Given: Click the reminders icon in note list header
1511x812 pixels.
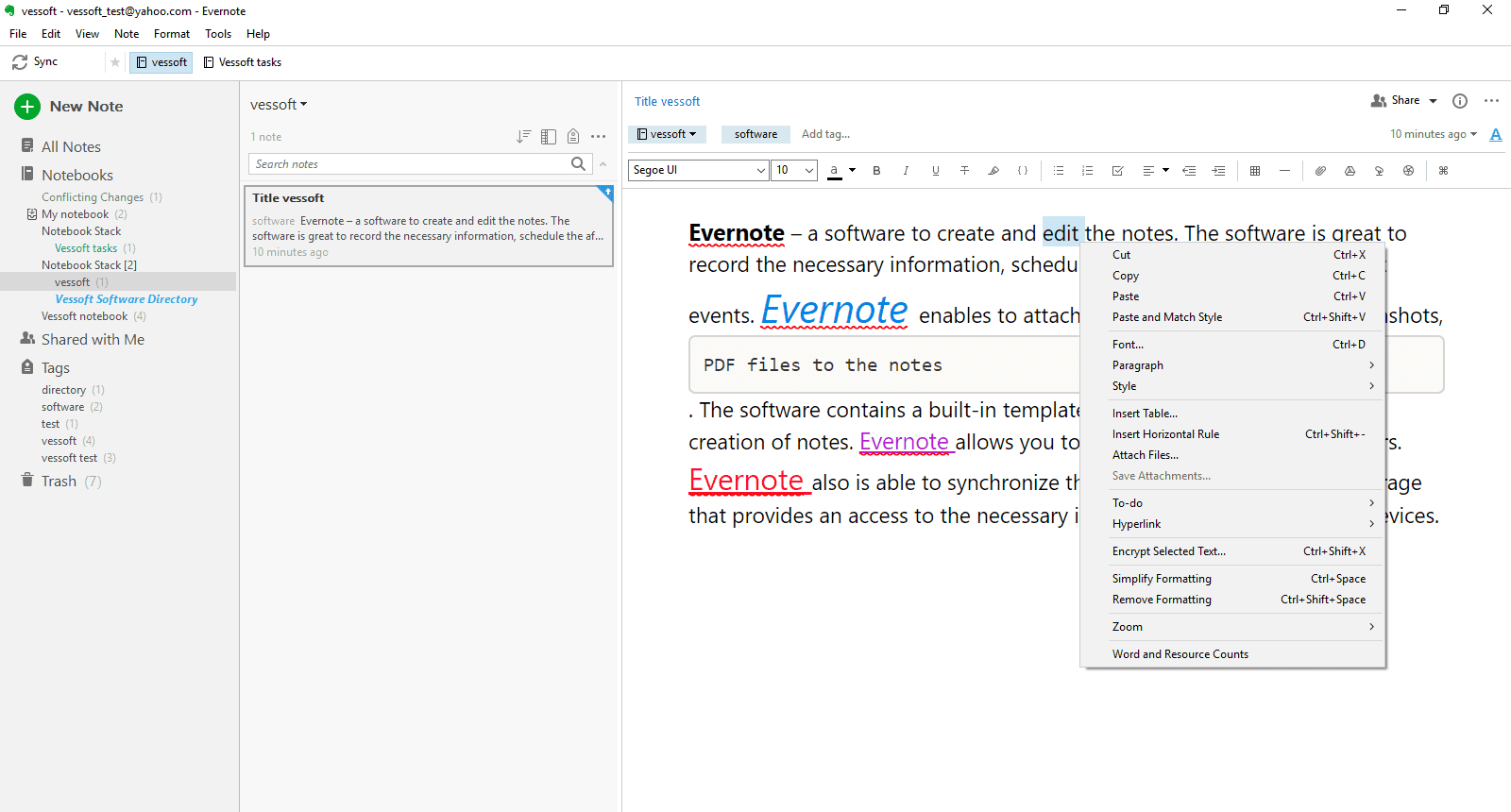Looking at the screenshot, I should [x=573, y=137].
